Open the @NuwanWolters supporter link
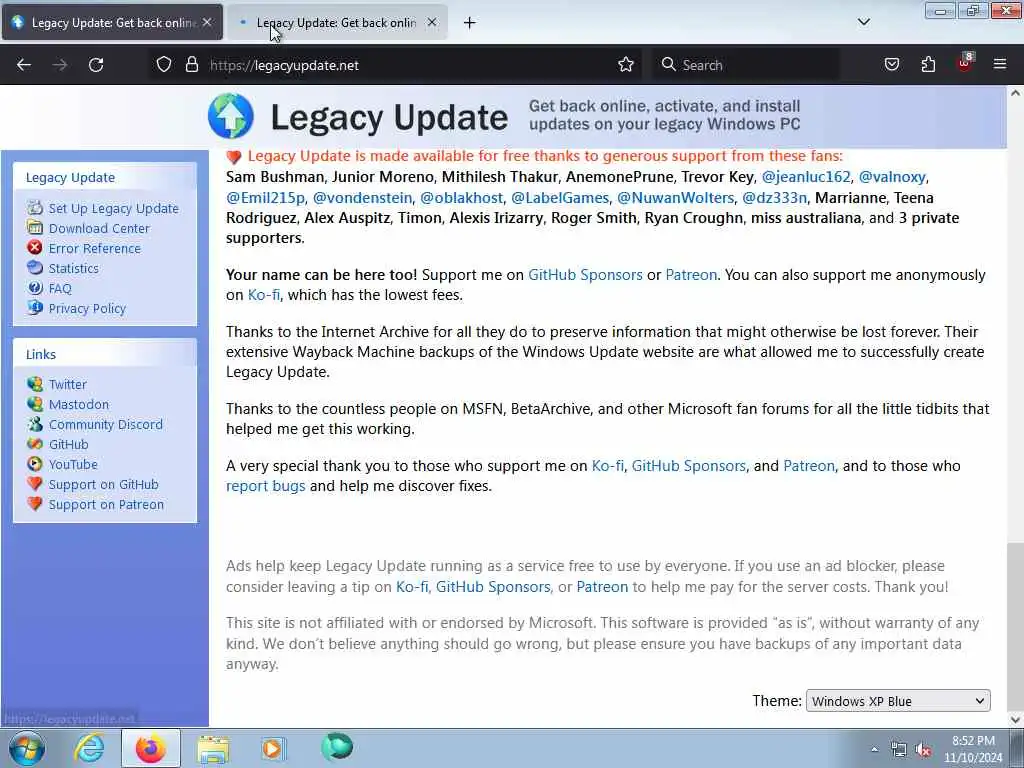This screenshot has width=1024, height=768. (x=675, y=197)
